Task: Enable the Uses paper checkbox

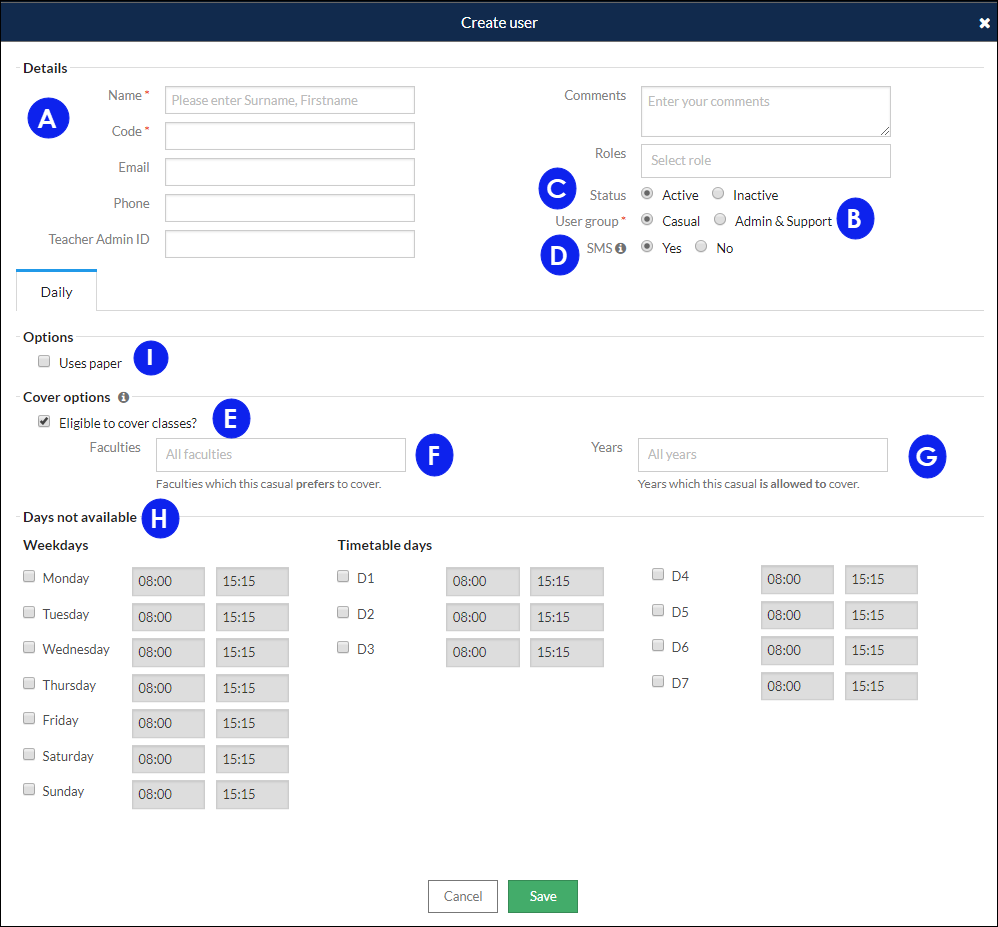Action: (44, 362)
